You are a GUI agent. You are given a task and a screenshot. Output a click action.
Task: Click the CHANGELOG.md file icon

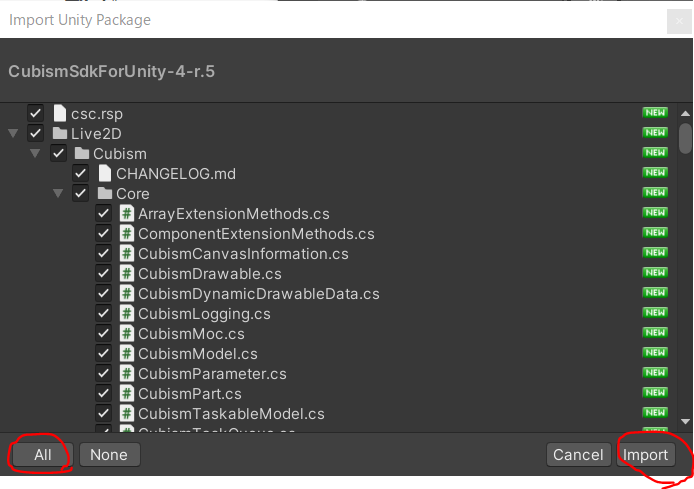[104, 173]
